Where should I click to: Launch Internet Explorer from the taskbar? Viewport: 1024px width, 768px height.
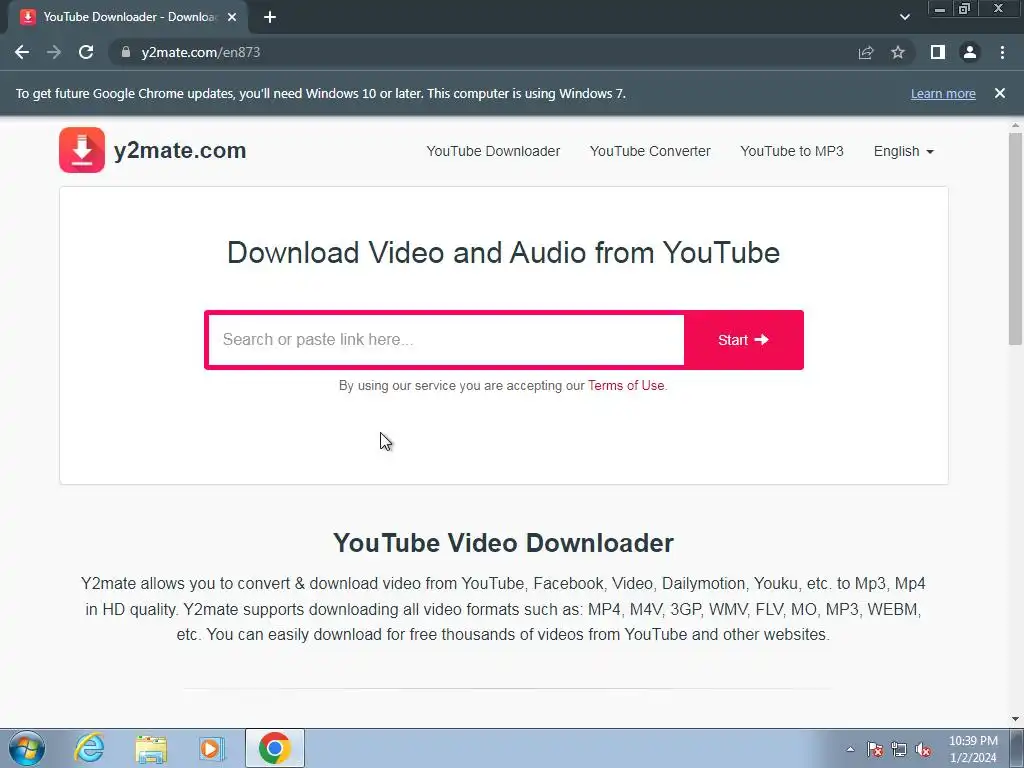(89, 748)
